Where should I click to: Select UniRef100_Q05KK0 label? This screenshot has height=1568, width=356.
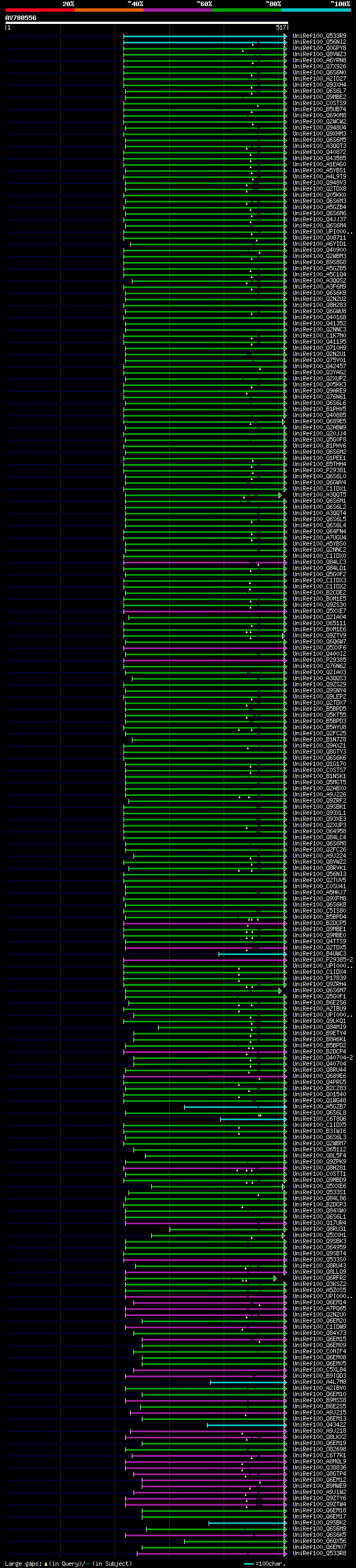point(319,195)
